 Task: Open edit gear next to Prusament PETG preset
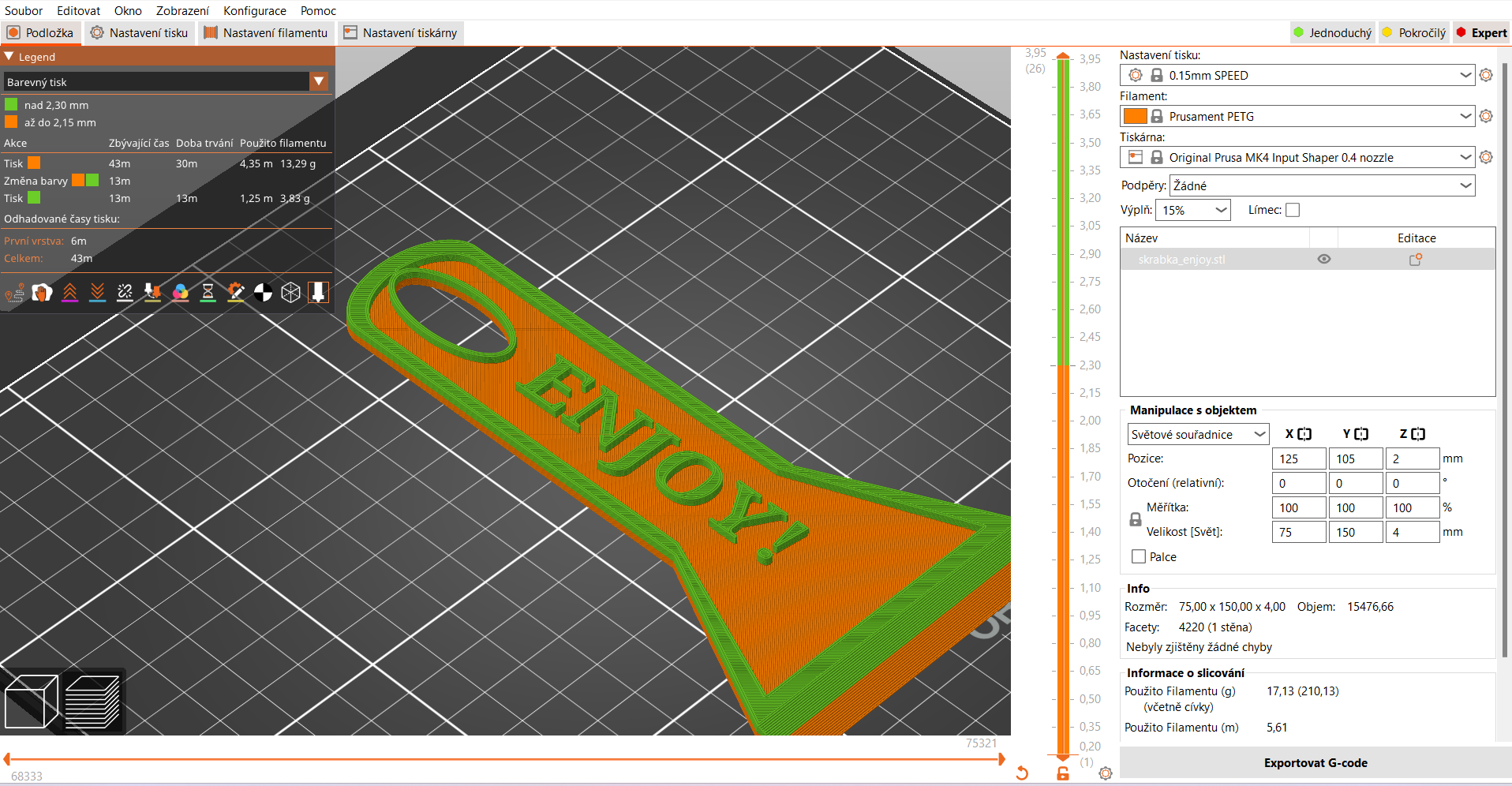[x=1486, y=116]
